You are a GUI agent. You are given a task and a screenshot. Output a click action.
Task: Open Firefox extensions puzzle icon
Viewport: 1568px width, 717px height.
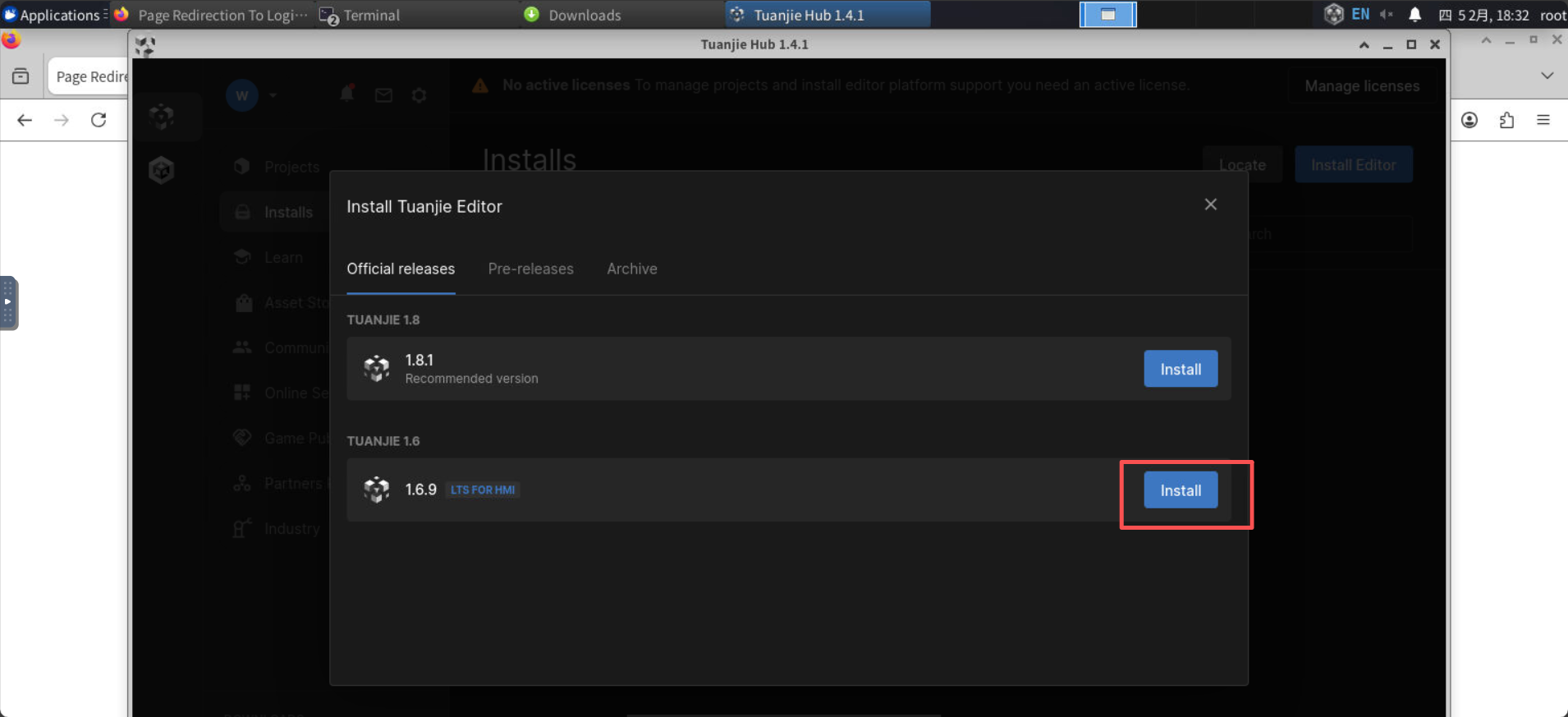click(x=1506, y=120)
